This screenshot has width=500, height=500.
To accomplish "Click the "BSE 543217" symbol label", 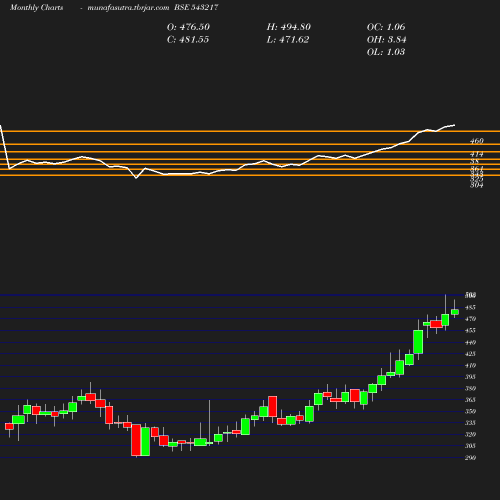I will (196, 7).
